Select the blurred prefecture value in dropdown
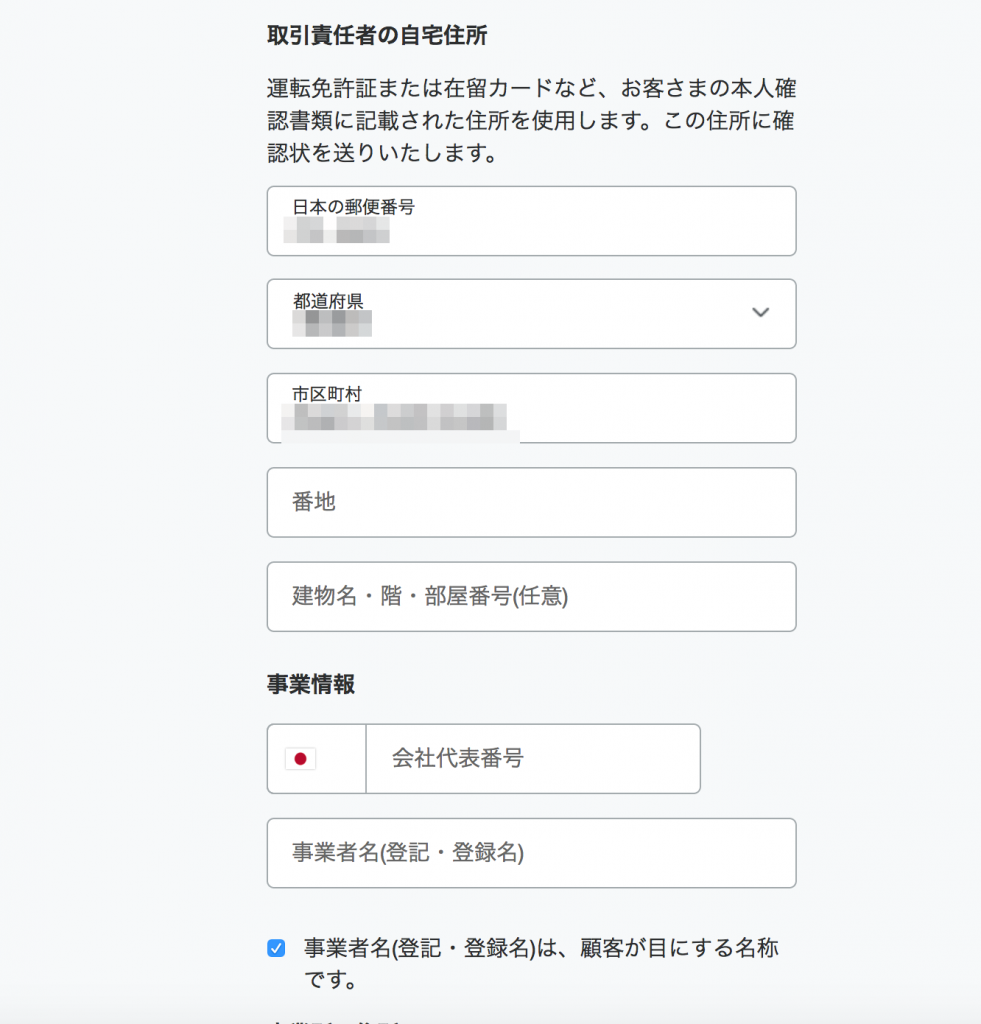Screen dimensions: 981x1024 click(332, 323)
